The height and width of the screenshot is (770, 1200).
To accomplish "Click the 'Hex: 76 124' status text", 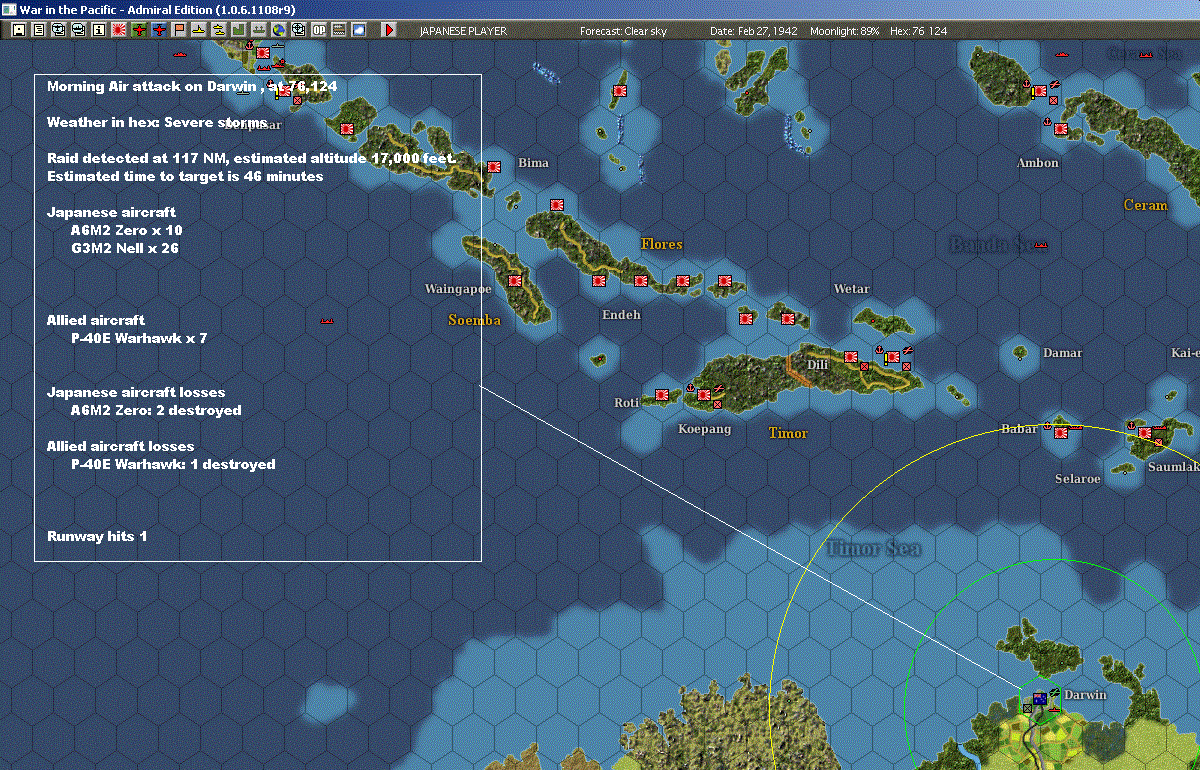I will tap(918, 31).
